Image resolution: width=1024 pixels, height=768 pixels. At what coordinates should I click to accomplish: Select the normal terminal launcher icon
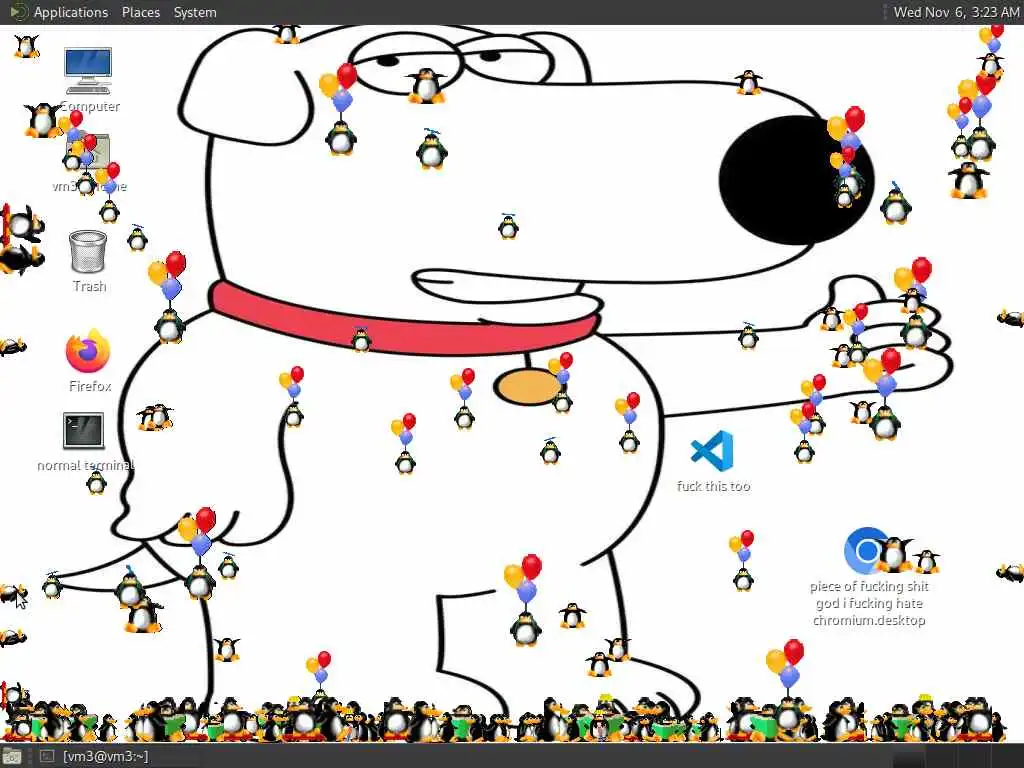tap(84, 431)
